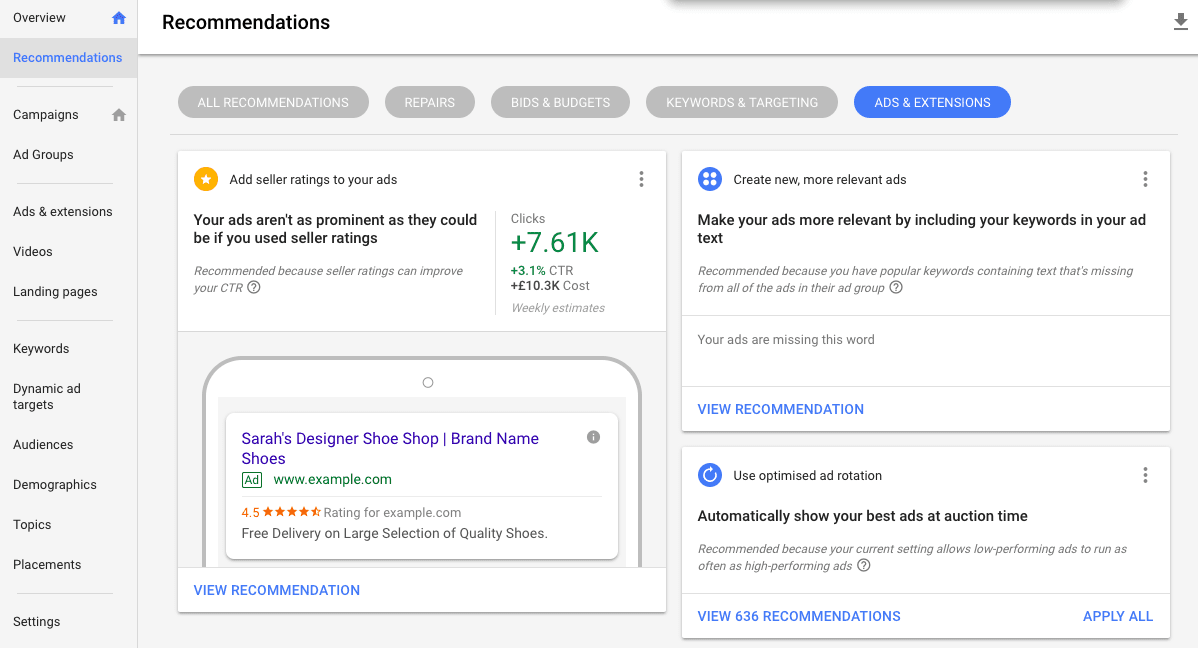Viewport: 1198px width, 648px height.
Task: Click the 'Use optimised ad rotation' title
Action: (x=808, y=475)
